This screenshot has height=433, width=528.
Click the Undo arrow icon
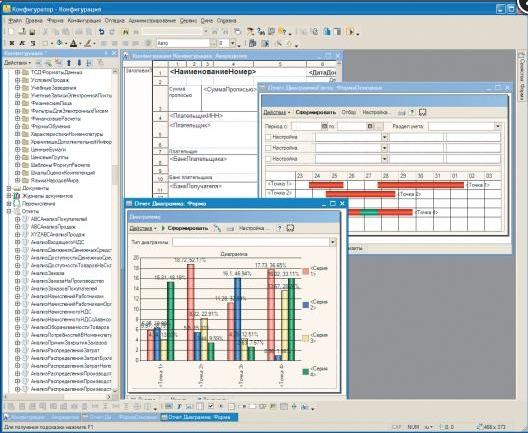coord(101,32)
